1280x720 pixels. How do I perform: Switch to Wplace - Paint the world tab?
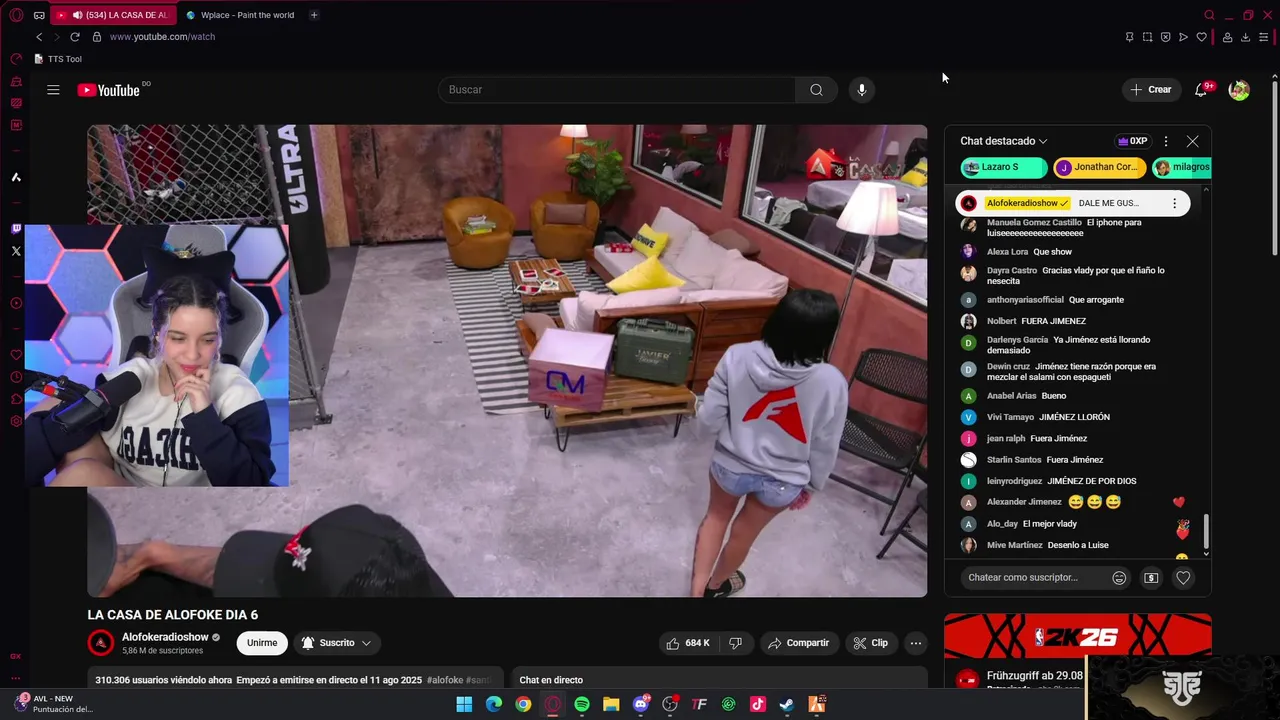[240, 15]
